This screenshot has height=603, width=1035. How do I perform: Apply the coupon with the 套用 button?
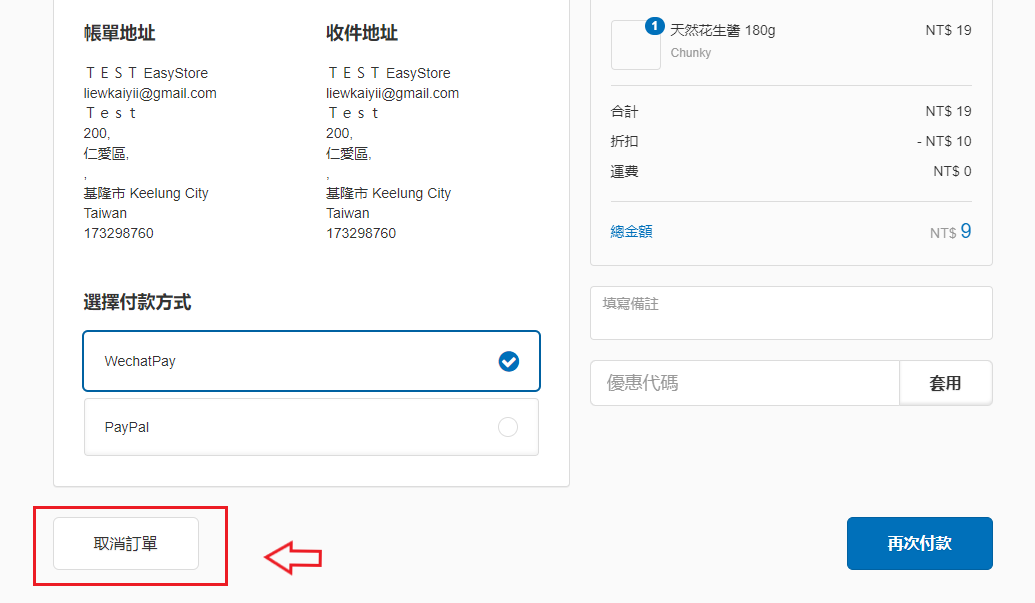945,383
